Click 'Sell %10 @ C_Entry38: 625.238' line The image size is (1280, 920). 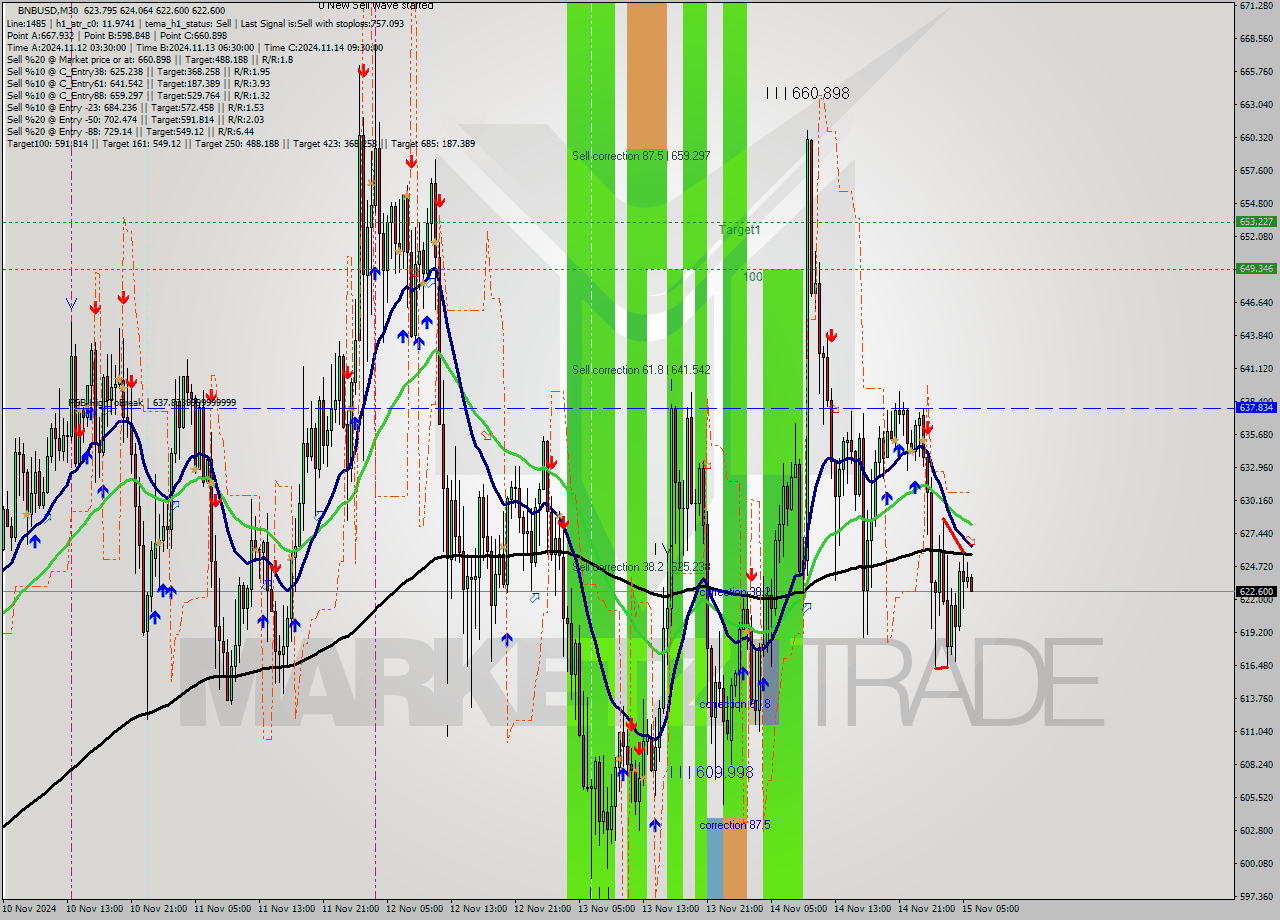tap(138, 71)
